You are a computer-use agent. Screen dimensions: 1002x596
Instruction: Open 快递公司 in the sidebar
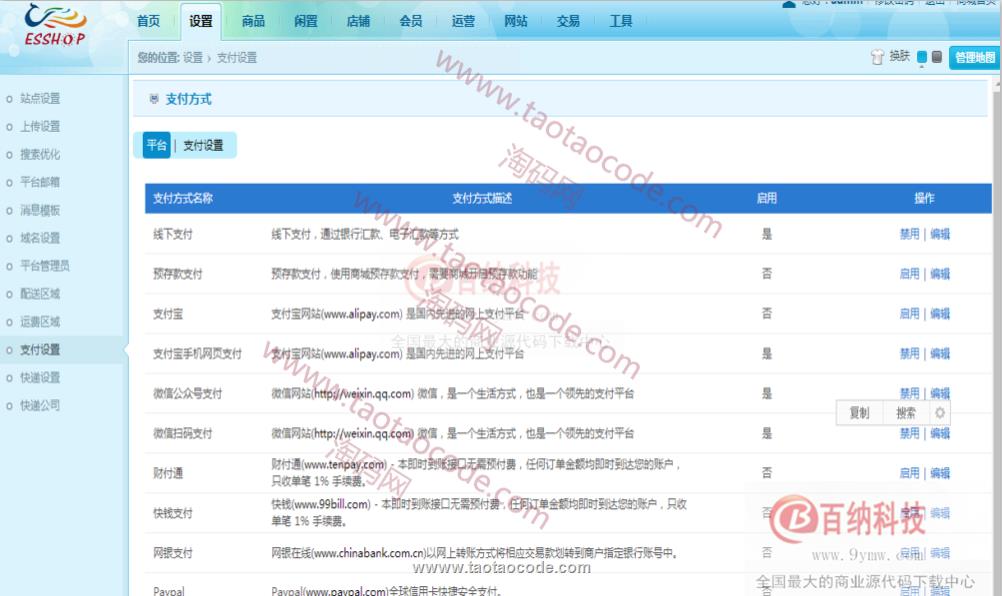click(40, 406)
